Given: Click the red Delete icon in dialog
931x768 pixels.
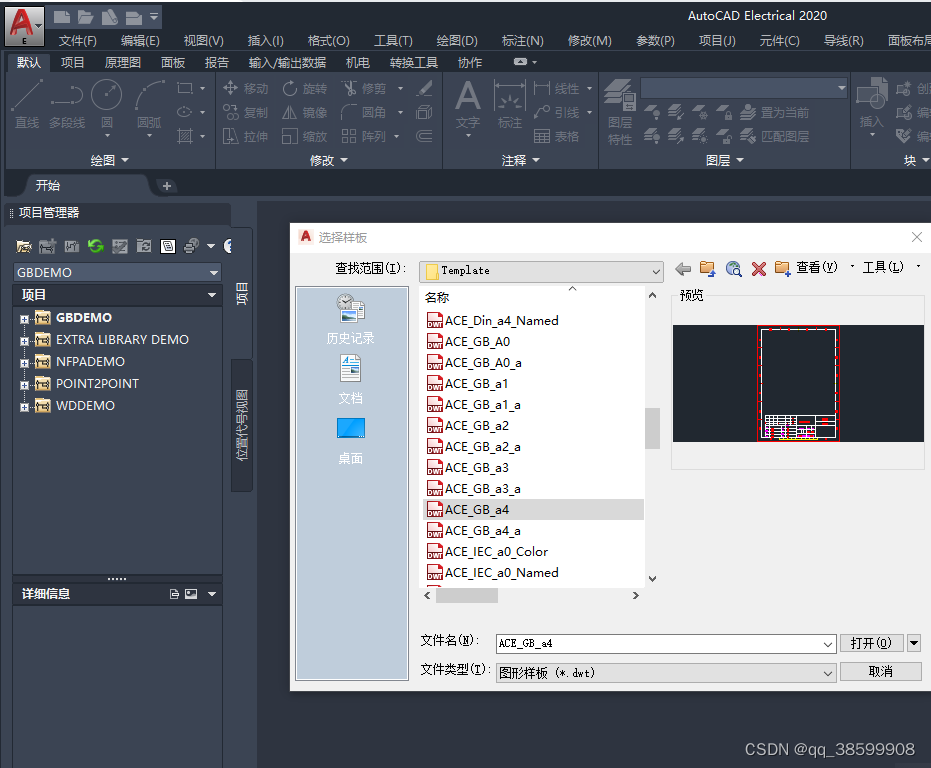Looking at the screenshot, I should (758, 269).
